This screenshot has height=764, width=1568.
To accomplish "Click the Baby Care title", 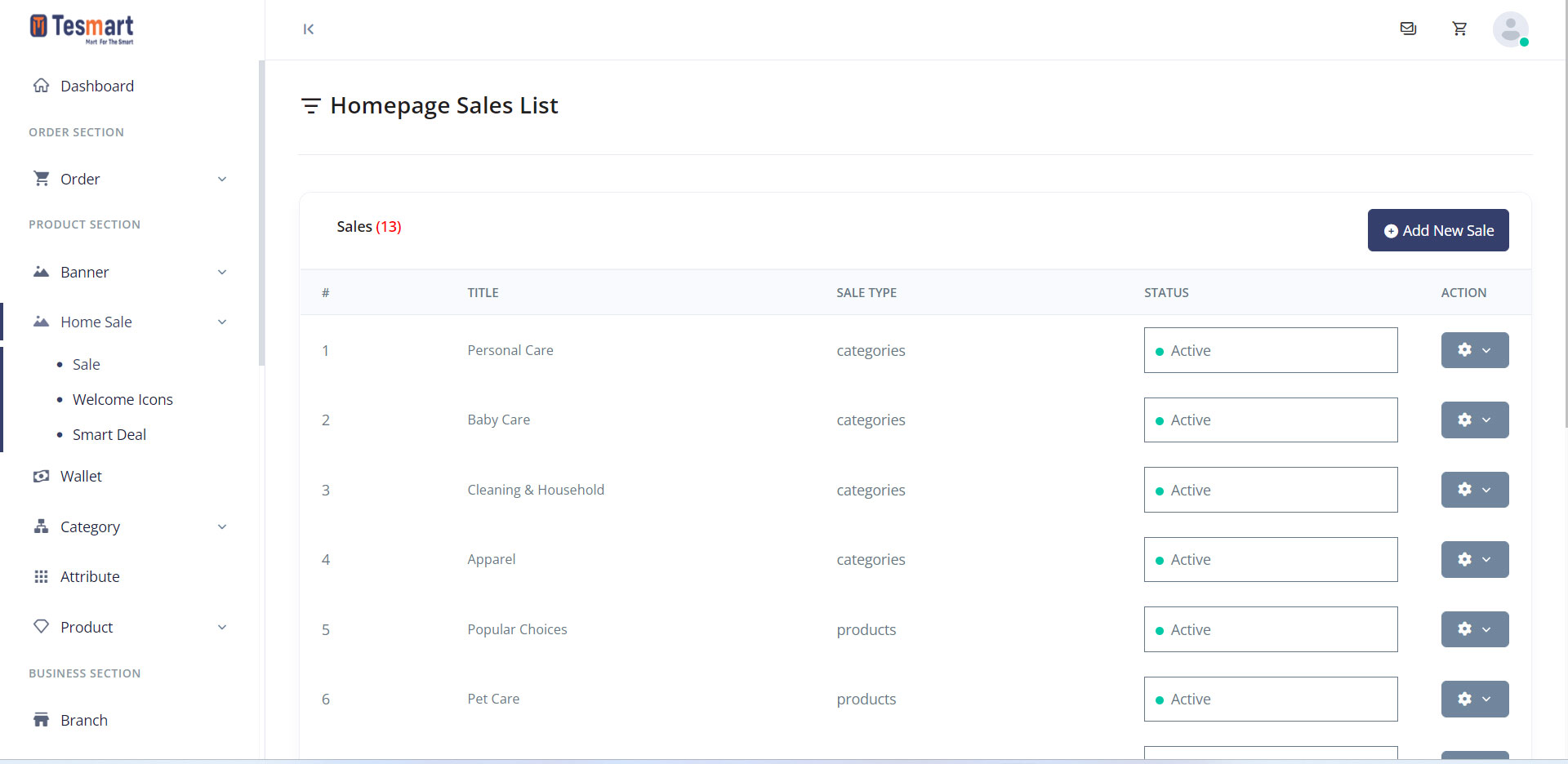I will (x=499, y=420).
